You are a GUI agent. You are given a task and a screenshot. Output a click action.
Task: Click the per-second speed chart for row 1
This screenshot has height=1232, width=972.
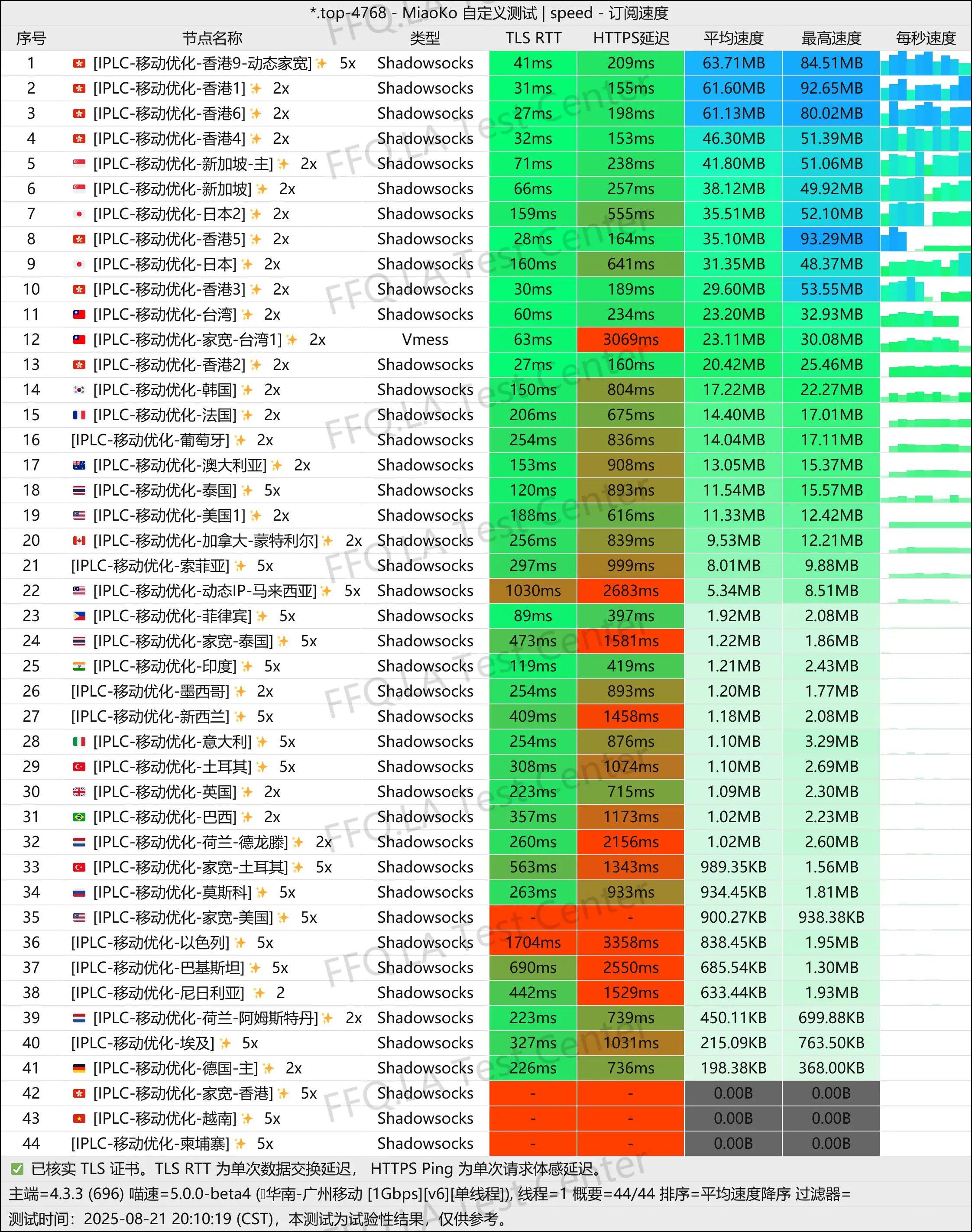[x=926, y=63]
